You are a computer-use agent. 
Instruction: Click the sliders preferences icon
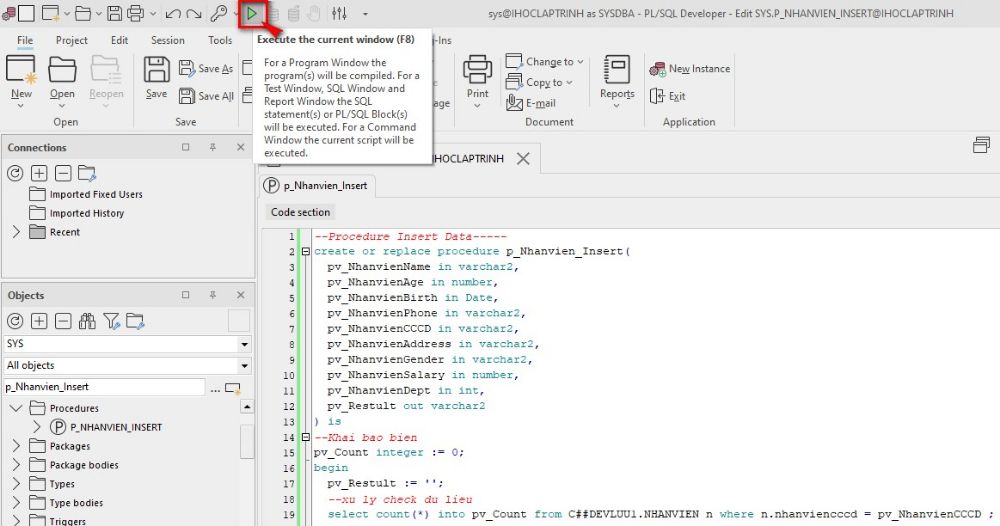click(339, 13)
